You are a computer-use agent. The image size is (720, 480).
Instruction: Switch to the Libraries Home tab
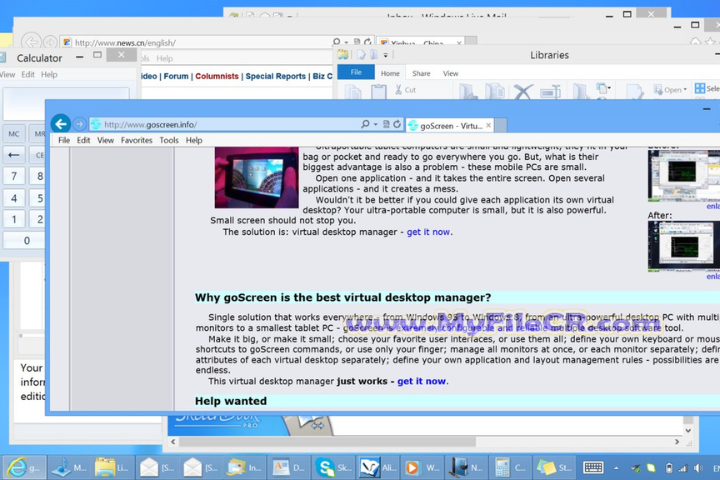pyautogui.click(x=390, y=73)
